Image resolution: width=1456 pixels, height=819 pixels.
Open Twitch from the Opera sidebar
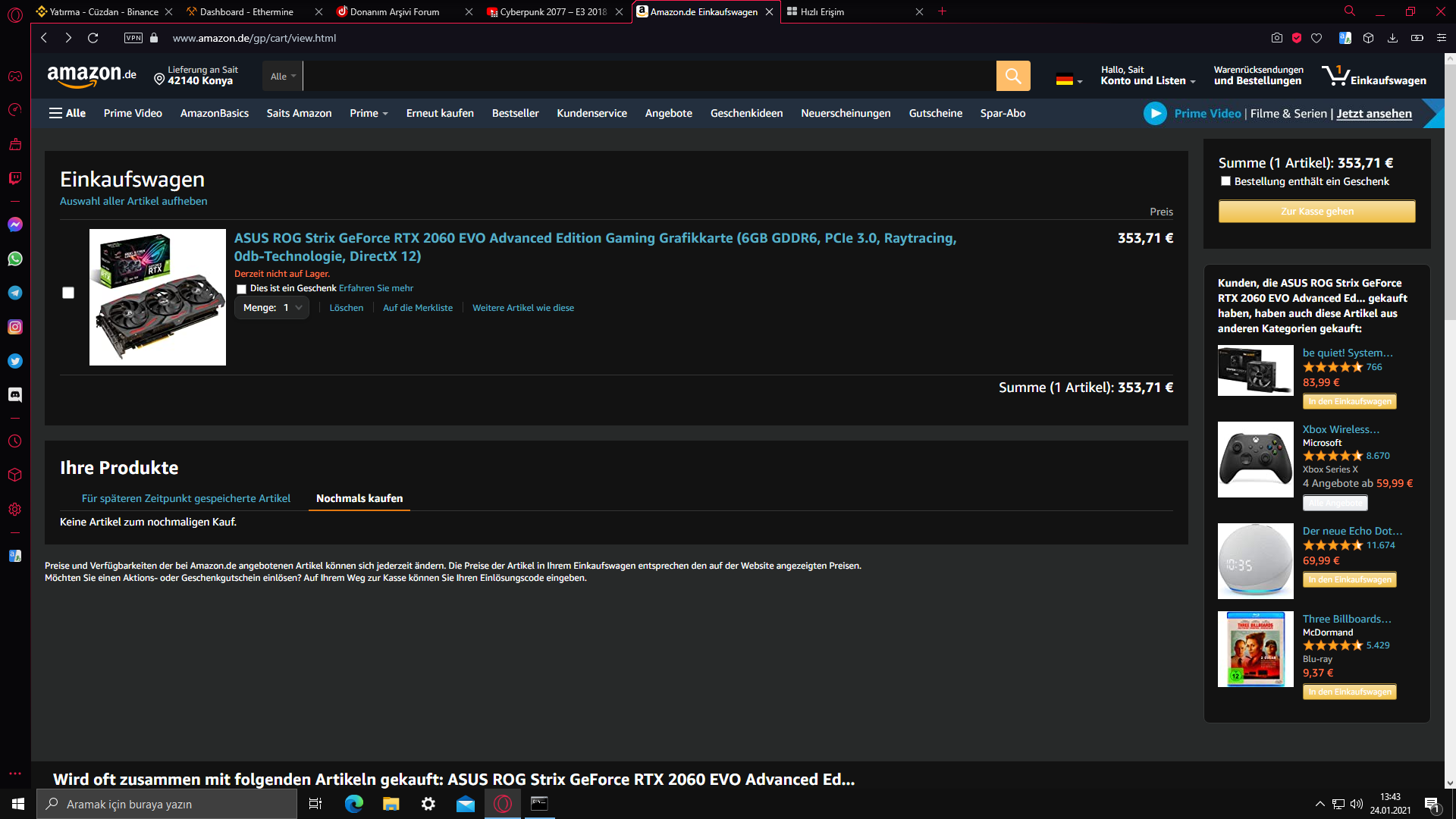pyautogui.click(x=15, y=180)
